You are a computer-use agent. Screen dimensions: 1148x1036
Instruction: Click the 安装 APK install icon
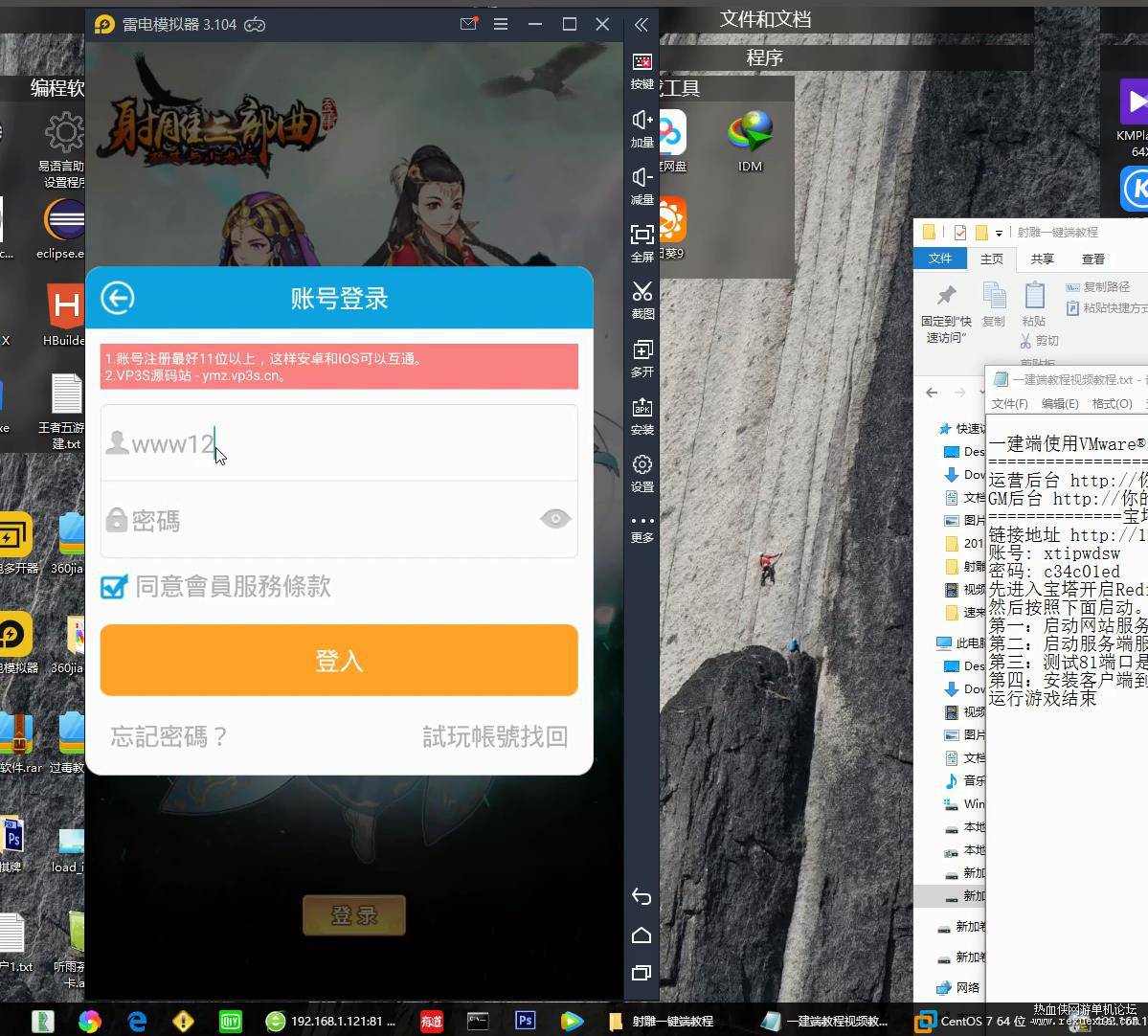(x=642, y=417)
